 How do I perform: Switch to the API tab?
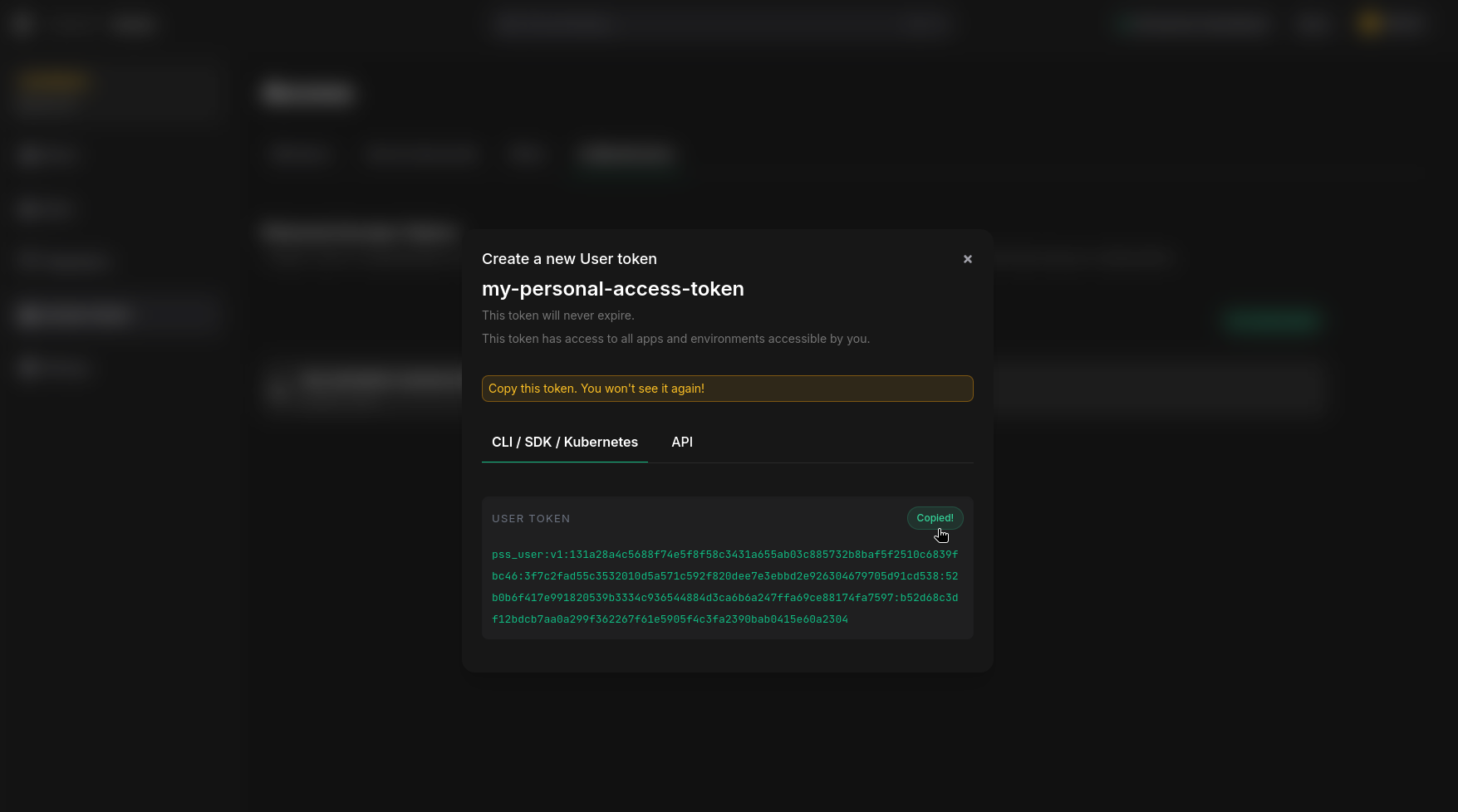pyautogui.click(x=682, y=443)
